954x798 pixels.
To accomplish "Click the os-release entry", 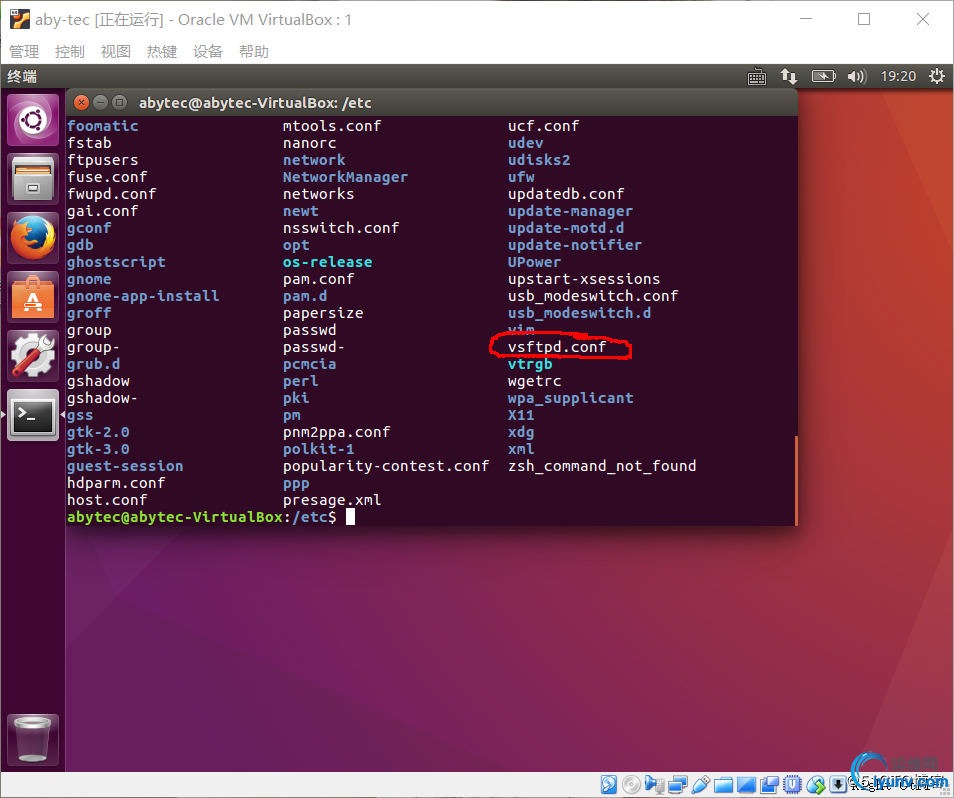I will point(328,262).
